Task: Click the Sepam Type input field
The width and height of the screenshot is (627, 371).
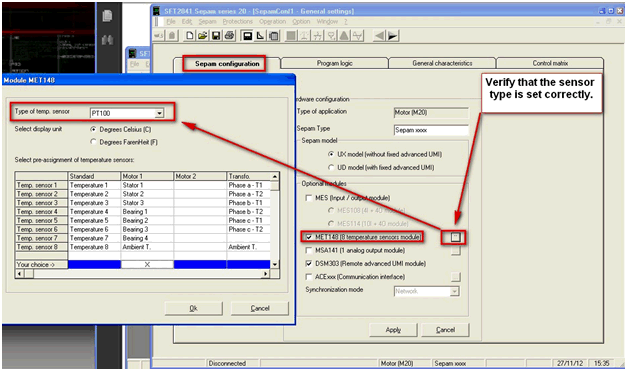Action: [x=431, y=130]
